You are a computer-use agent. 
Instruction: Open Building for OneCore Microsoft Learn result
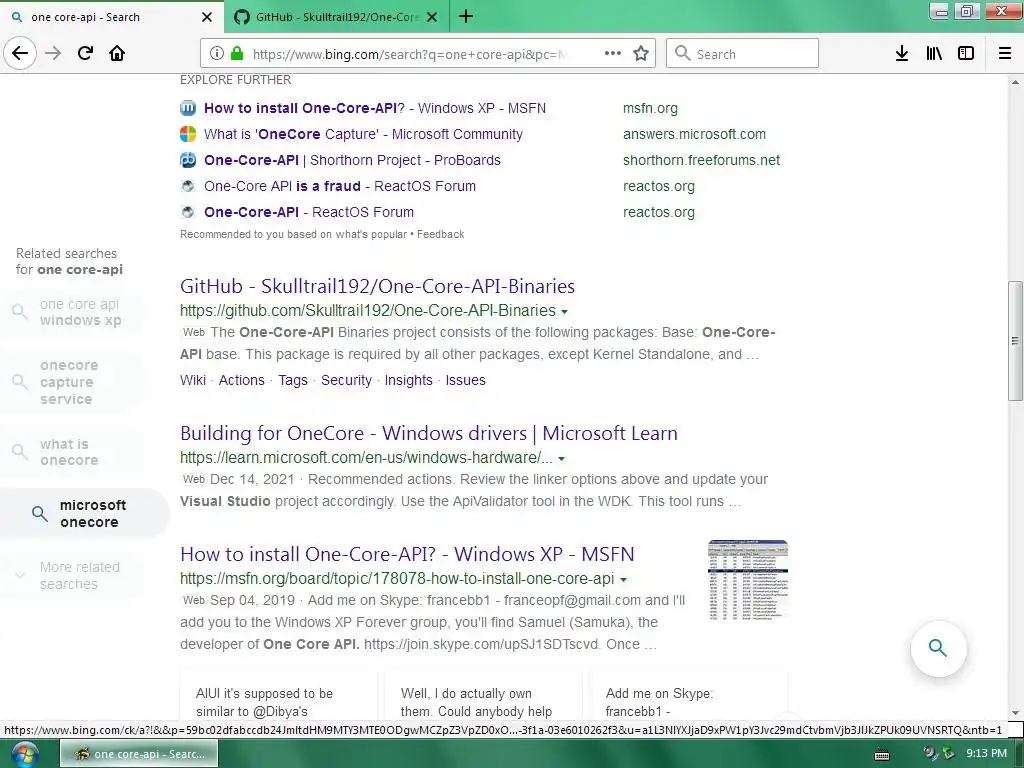(x=429, y=433)
